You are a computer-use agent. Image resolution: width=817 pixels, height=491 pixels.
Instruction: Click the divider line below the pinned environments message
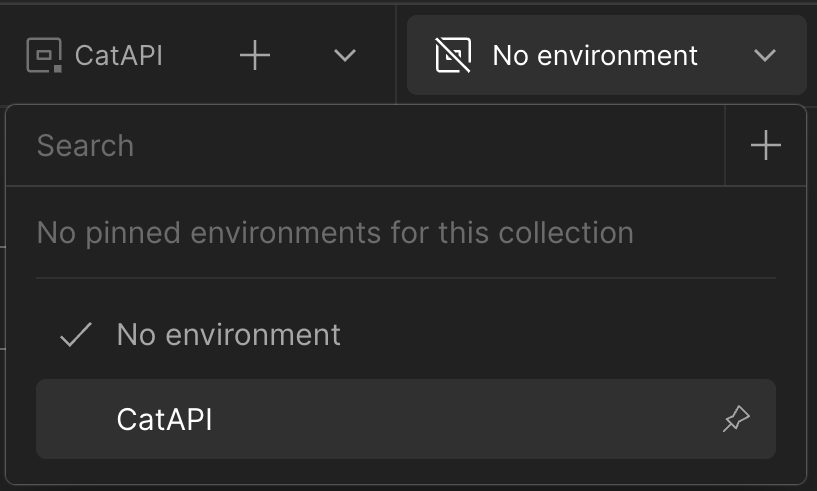pos(405,278)
